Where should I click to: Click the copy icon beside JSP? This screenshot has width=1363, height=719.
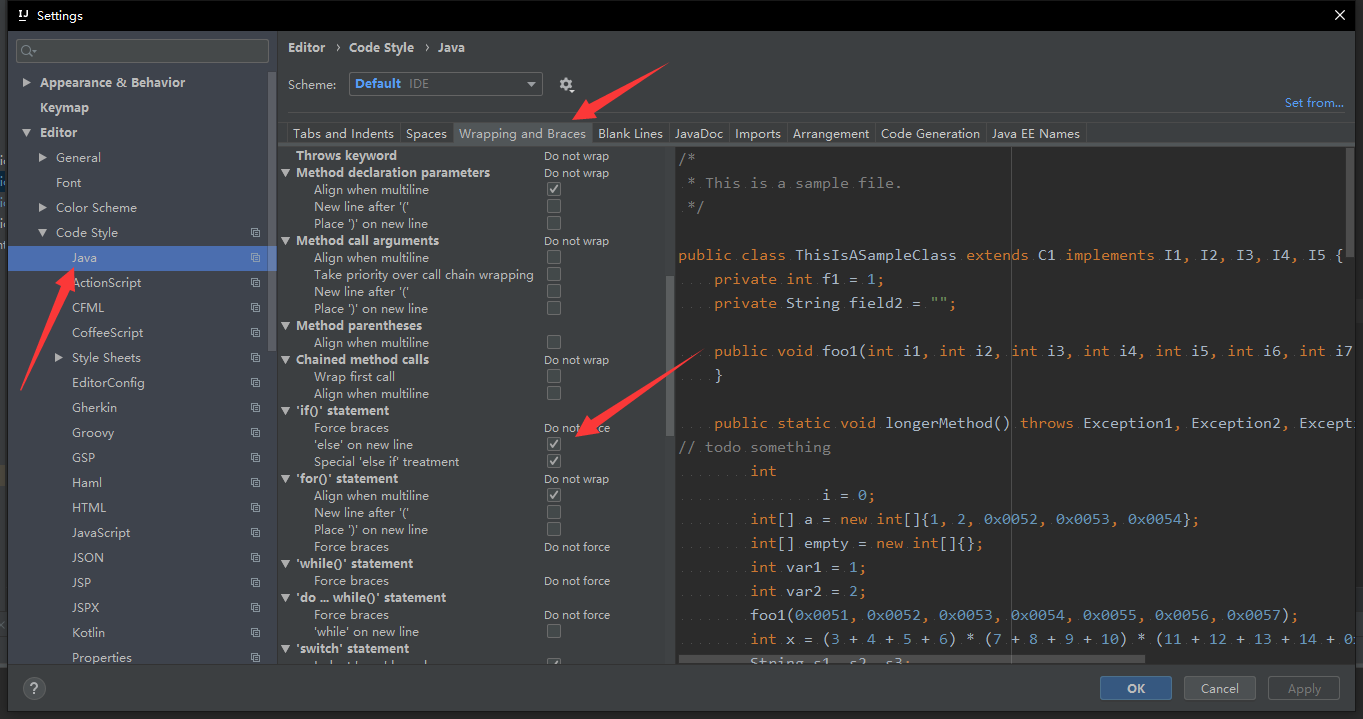click(x=255, y=583)
